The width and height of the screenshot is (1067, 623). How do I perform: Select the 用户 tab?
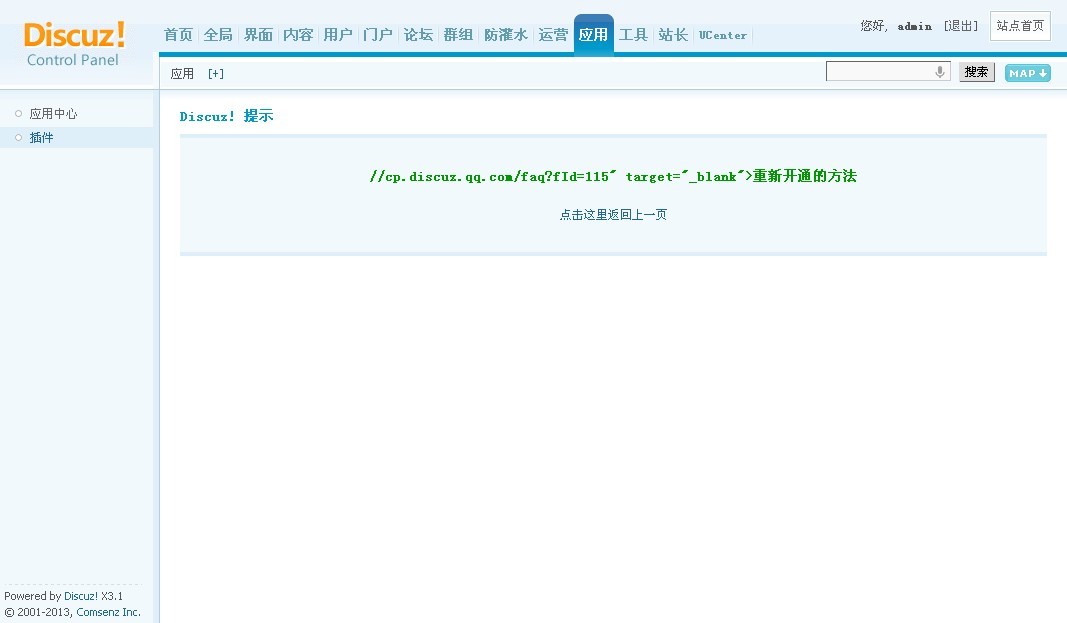pos(338,35)
